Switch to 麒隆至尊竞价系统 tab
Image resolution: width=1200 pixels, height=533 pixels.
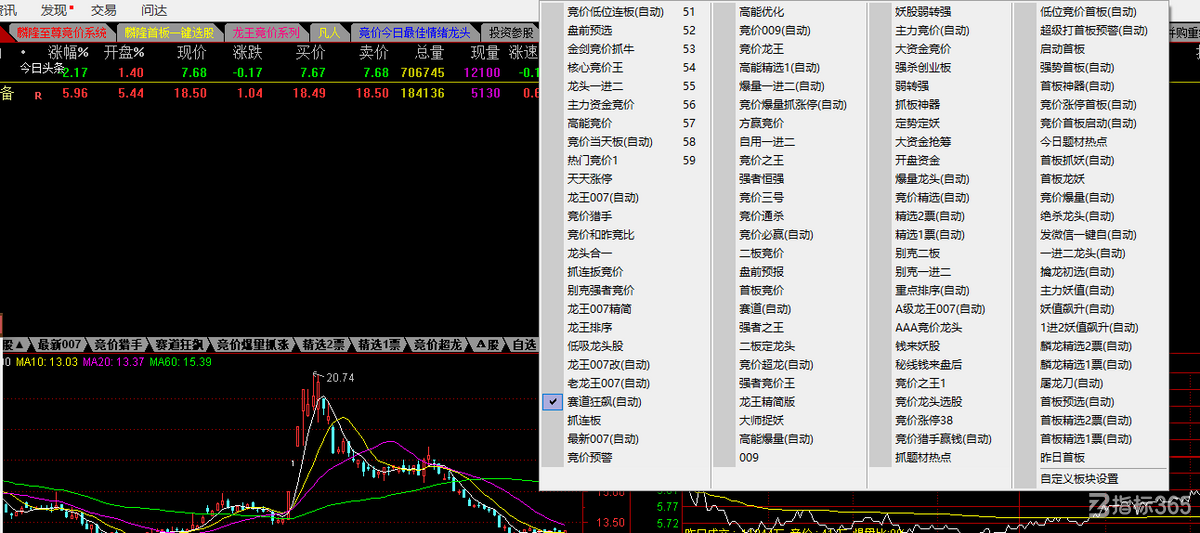pos(61,33)
